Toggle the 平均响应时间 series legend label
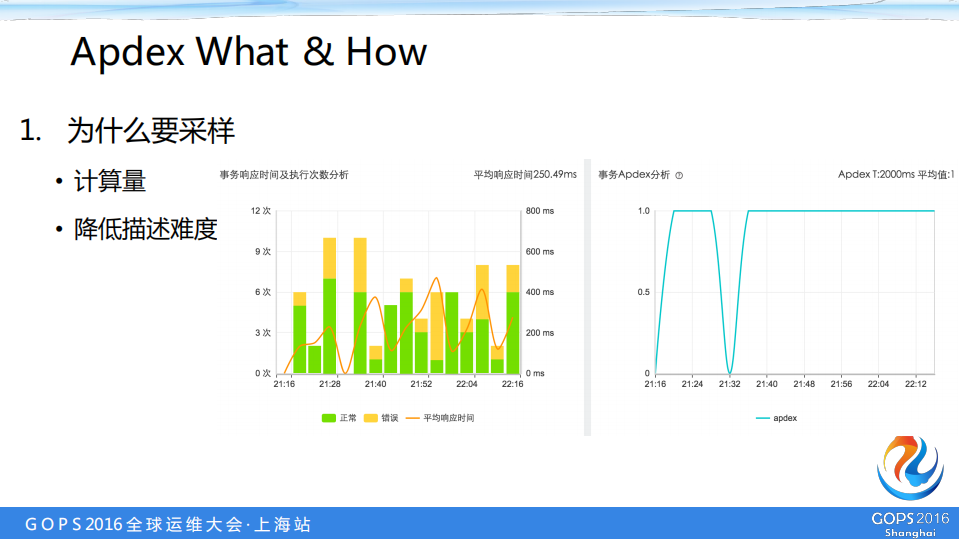Screen dimensions: 959x539 click(x=449, y=418)
